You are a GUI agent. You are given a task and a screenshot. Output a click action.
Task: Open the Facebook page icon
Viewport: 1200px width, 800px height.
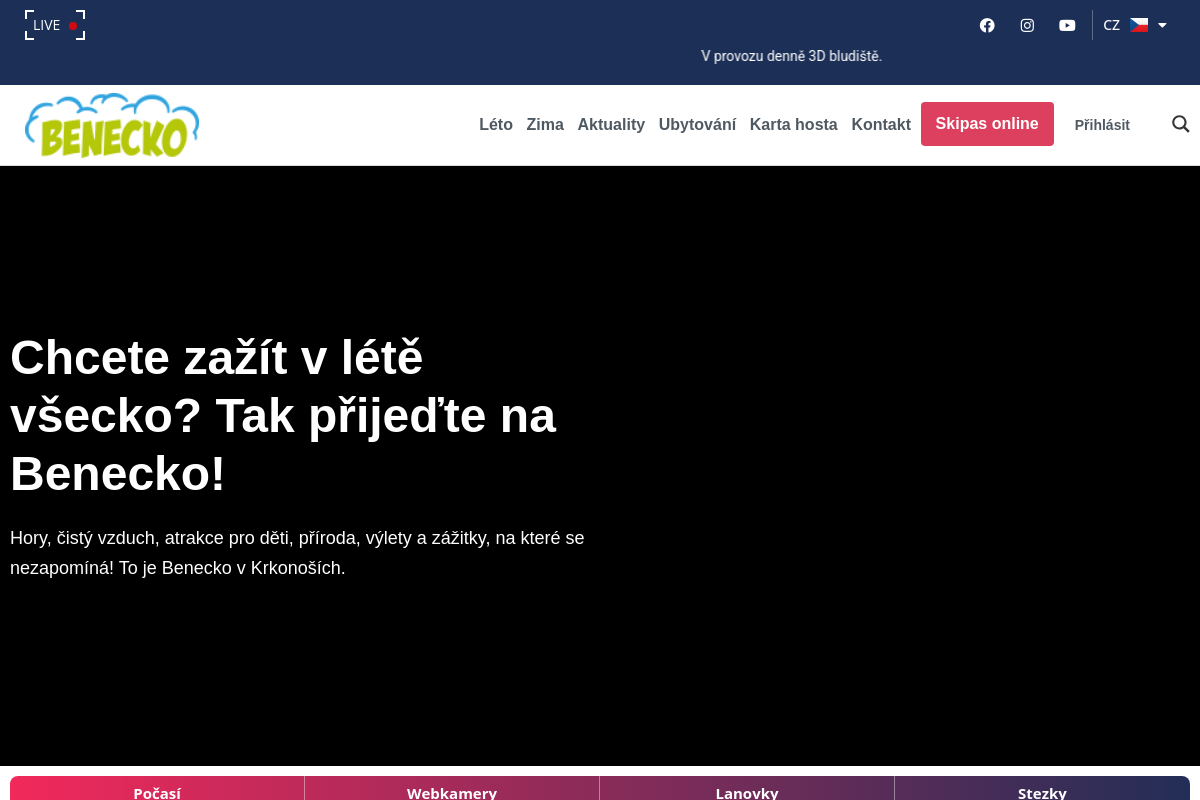point(987,25)
